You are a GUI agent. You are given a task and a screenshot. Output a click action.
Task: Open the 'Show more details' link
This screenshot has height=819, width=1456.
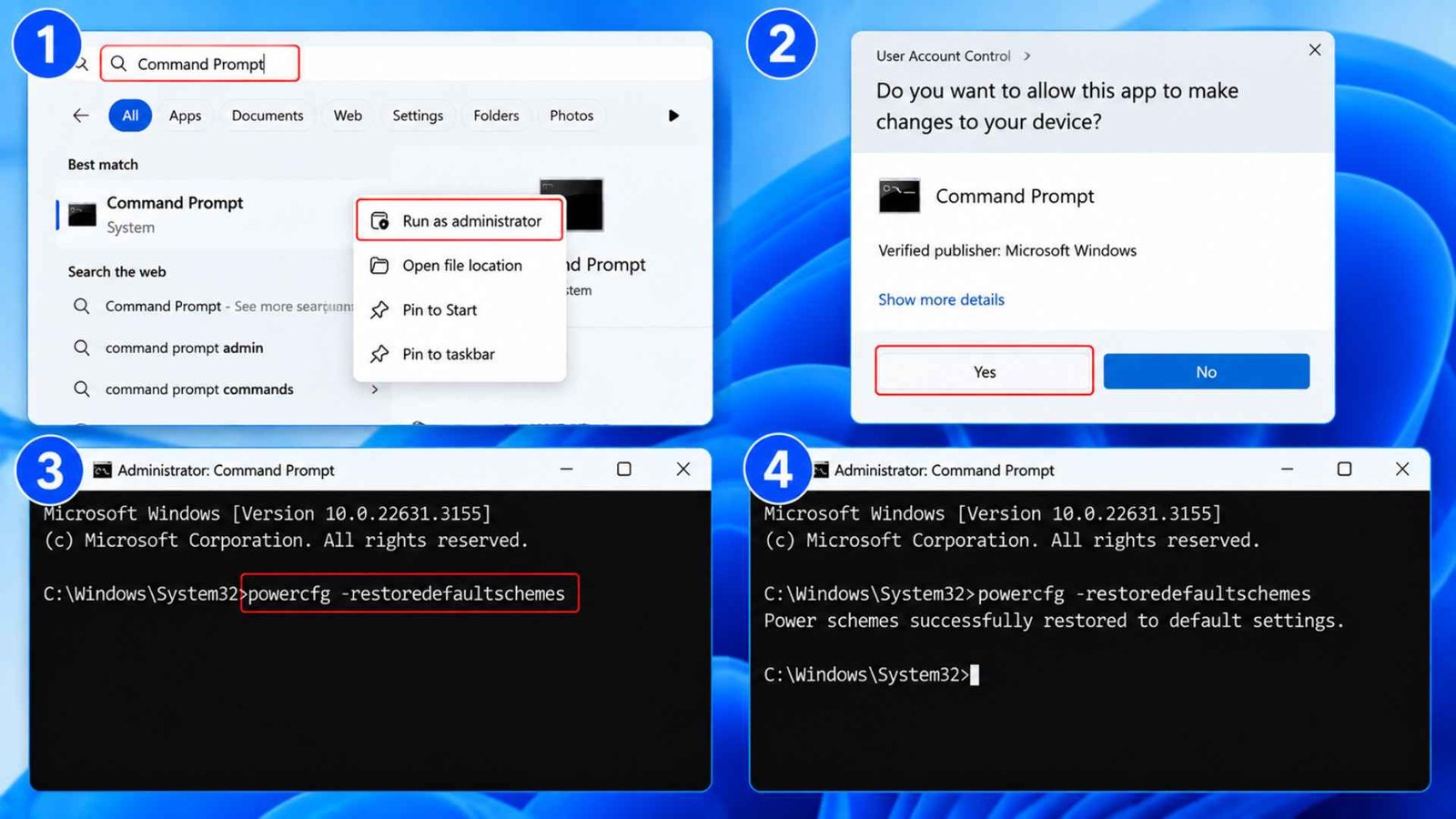click(941, 299)
